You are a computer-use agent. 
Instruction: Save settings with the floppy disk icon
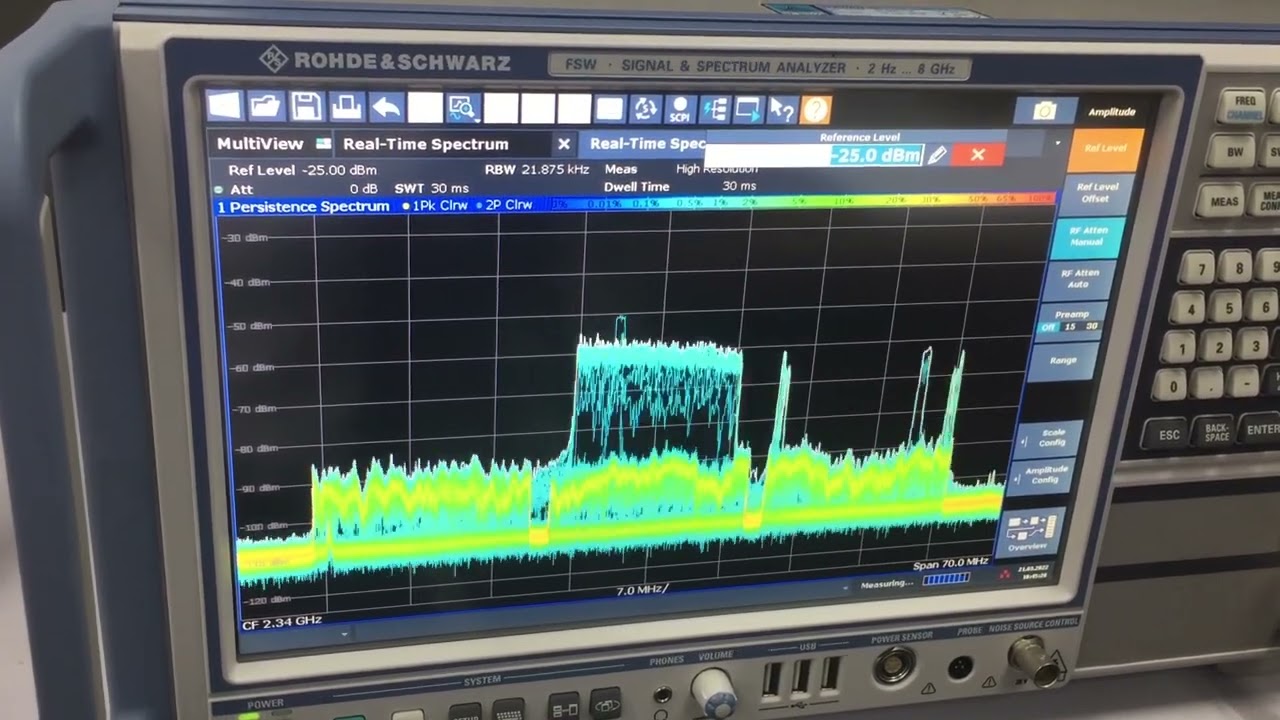pyautogui.click(x=306, y=106)
